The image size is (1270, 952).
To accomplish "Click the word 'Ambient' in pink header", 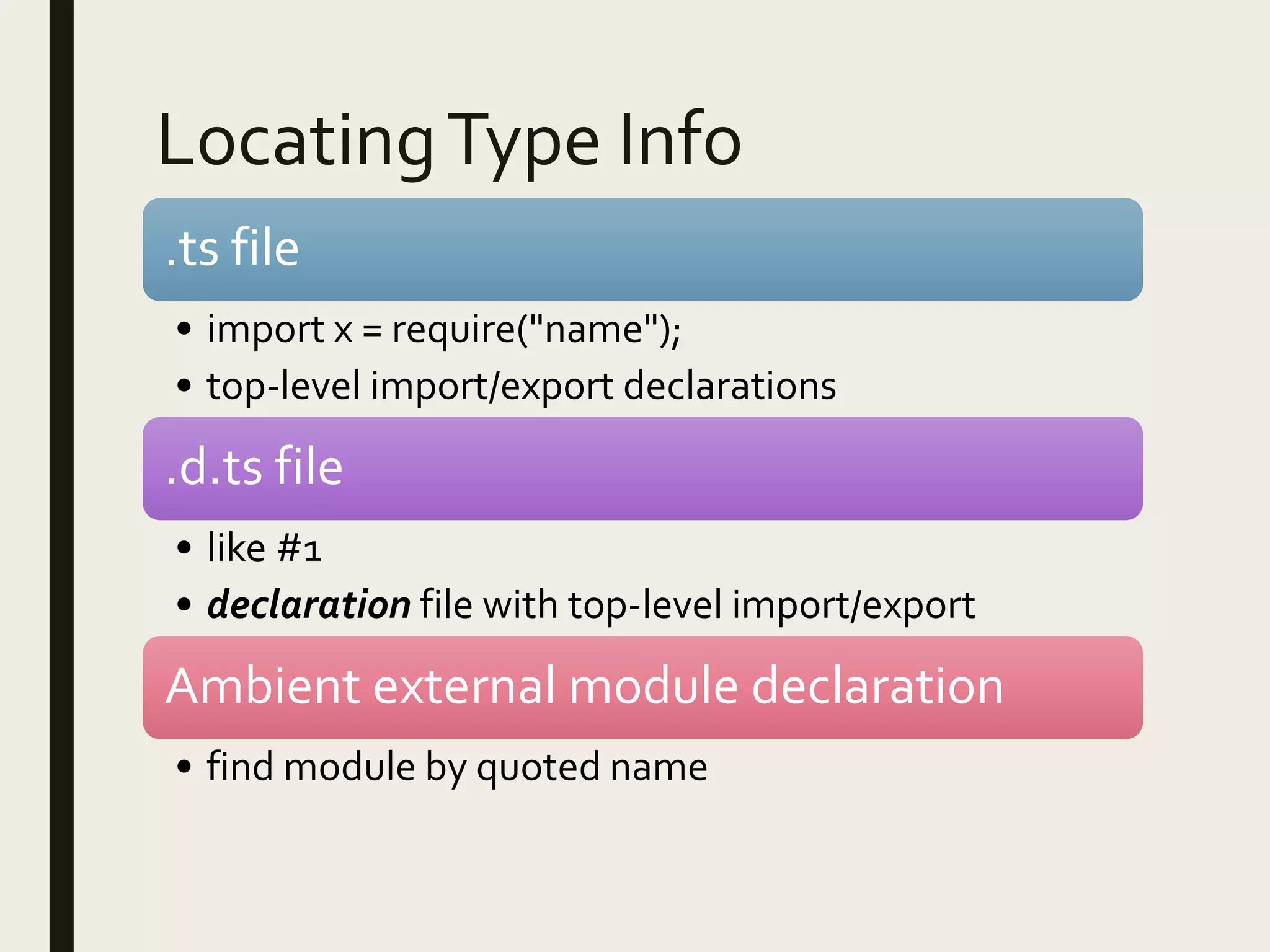I will pyautogui.click(x=263, y=687).
